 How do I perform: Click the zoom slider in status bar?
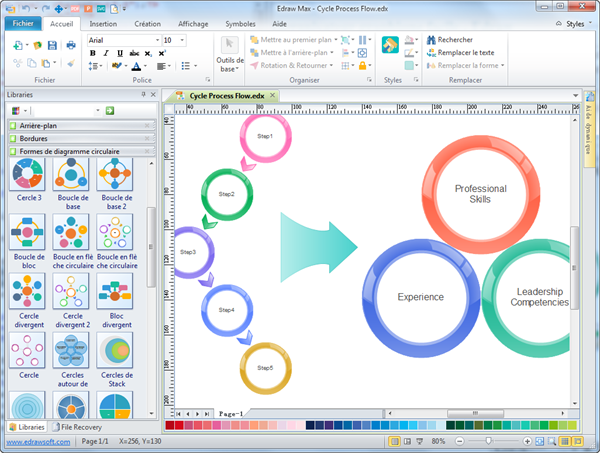coord(490,441)
